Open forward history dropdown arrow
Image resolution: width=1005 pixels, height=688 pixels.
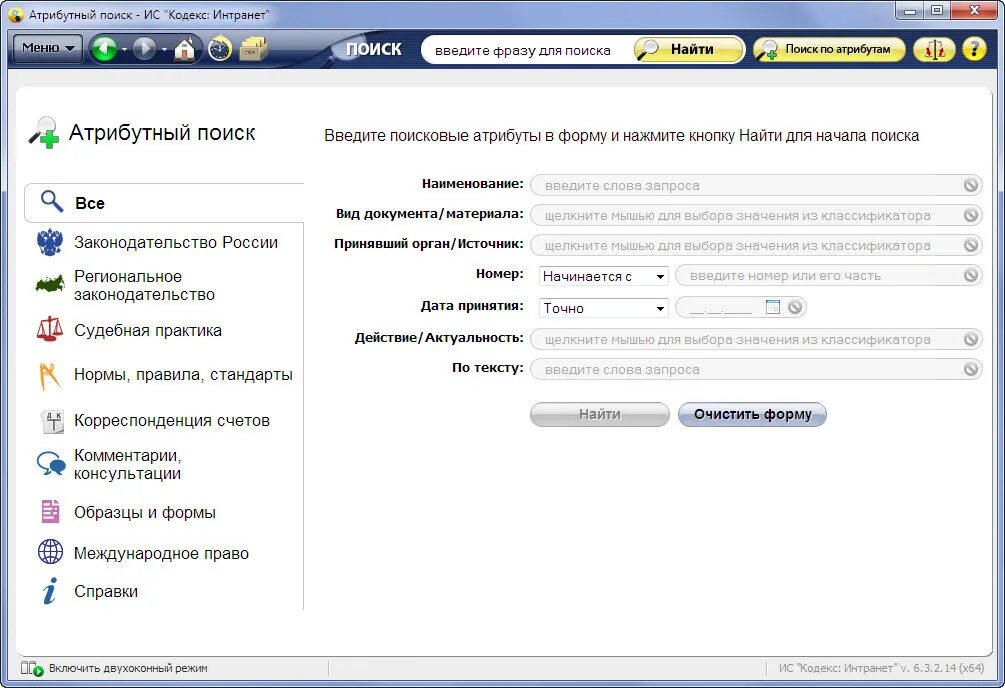(x=164, y=49)
